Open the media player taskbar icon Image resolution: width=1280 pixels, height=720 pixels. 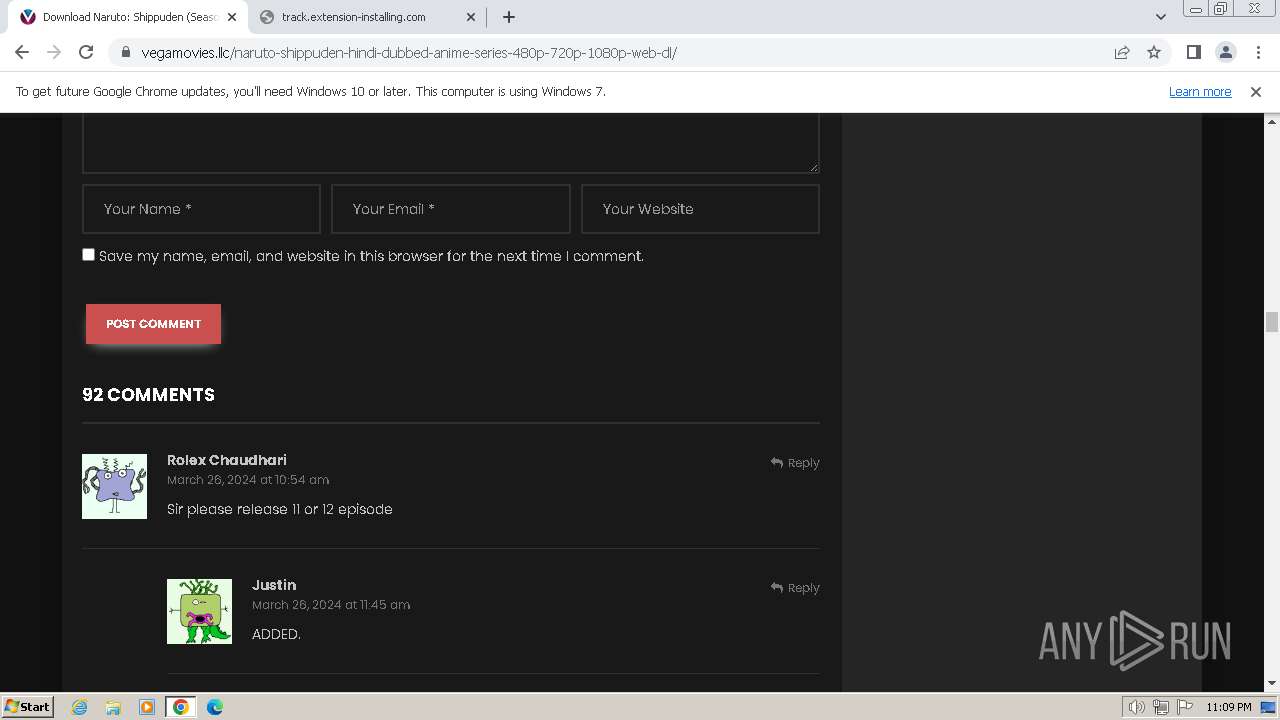[x=147, y=707]
